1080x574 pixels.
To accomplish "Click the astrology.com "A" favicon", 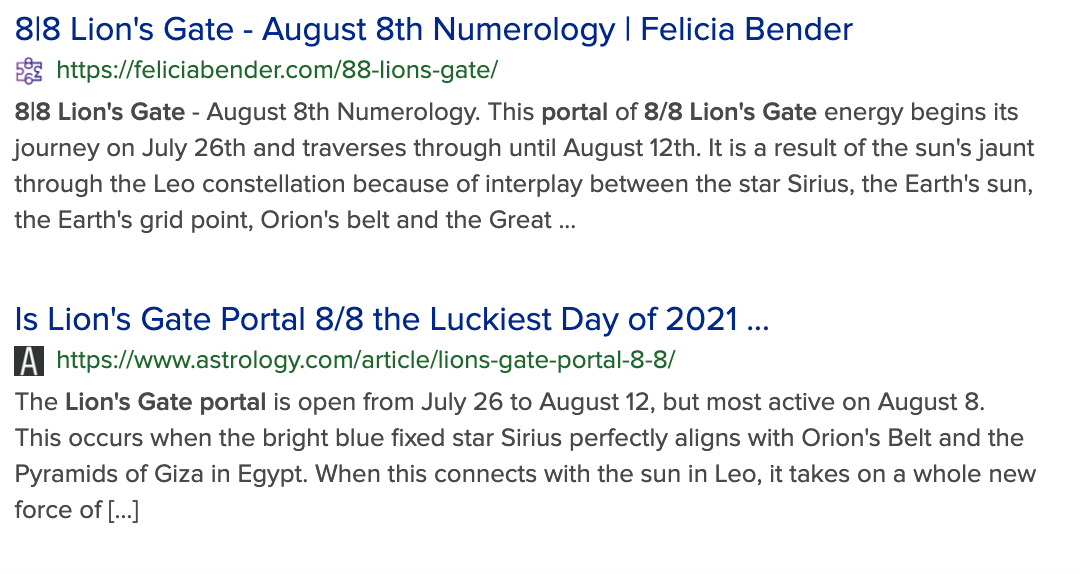I will (x=29, y=360).
